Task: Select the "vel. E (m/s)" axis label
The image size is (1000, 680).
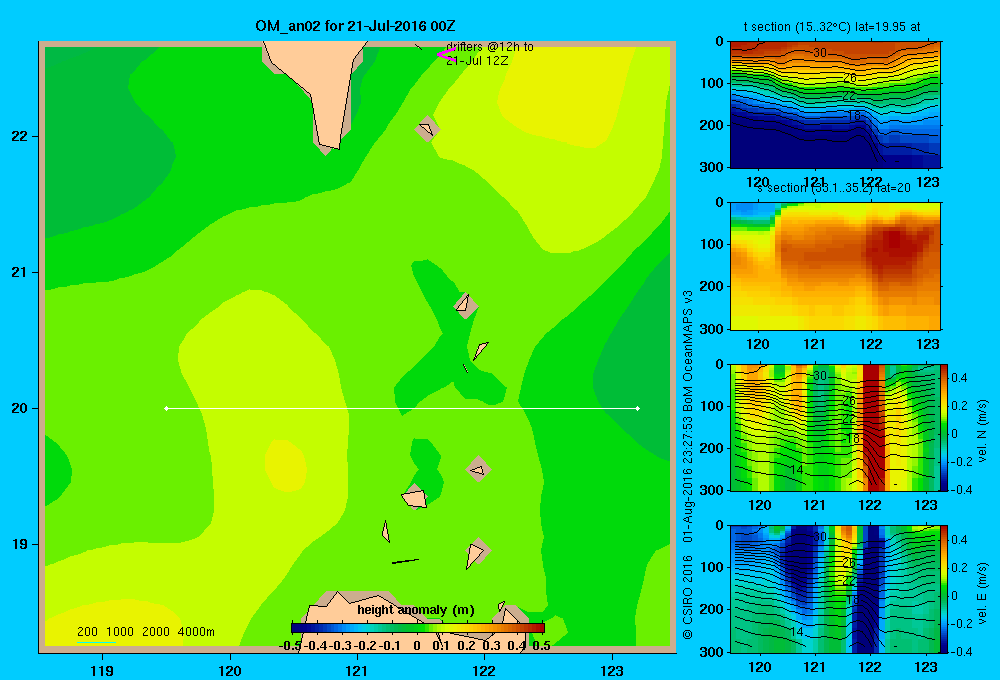Action: (982, 593)
